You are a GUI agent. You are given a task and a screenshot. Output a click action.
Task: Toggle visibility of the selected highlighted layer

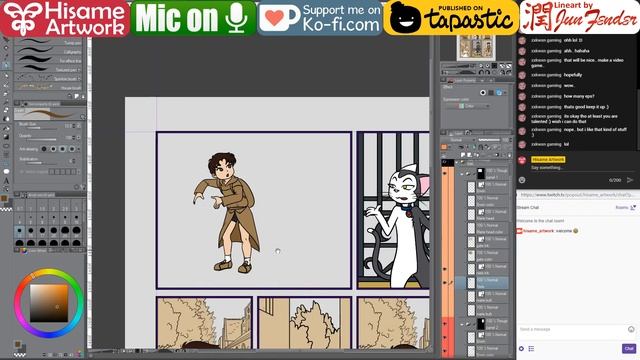coord(444,282)
